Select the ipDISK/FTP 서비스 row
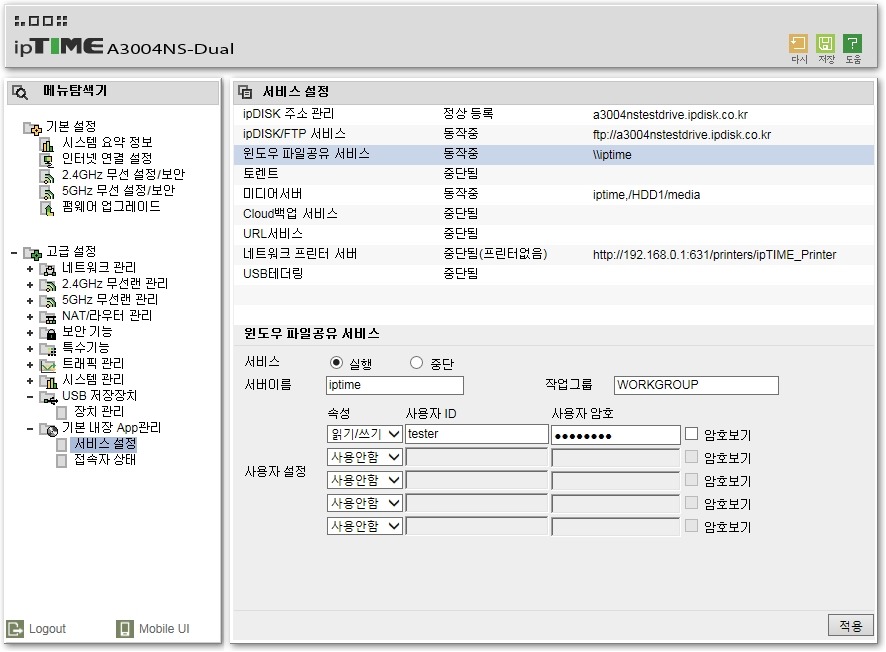This screenshot has width=886, height=652. coord(554,134)
